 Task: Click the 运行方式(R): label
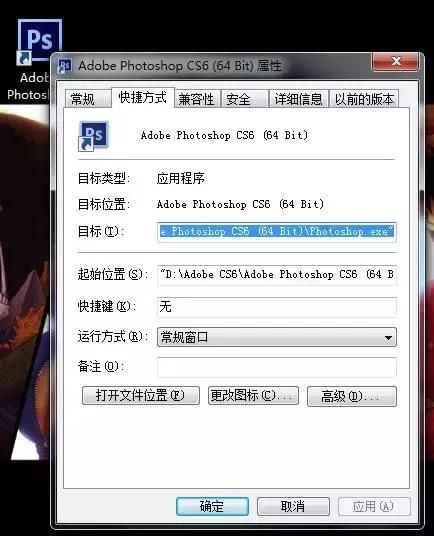tap(112, 337)
